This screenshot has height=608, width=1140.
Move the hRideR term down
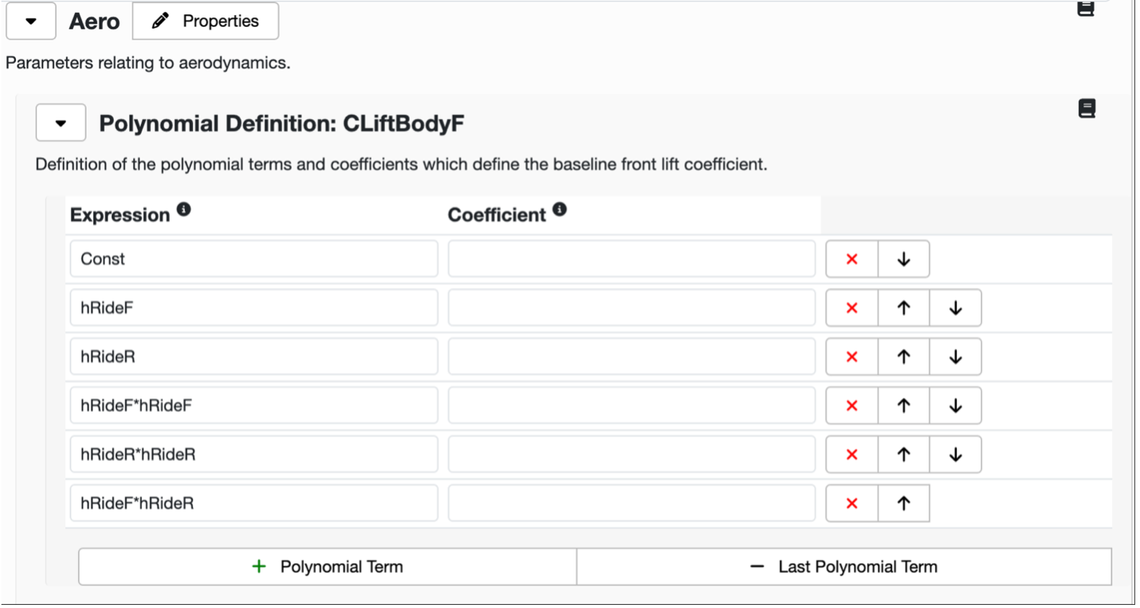[x=955, y=356]
